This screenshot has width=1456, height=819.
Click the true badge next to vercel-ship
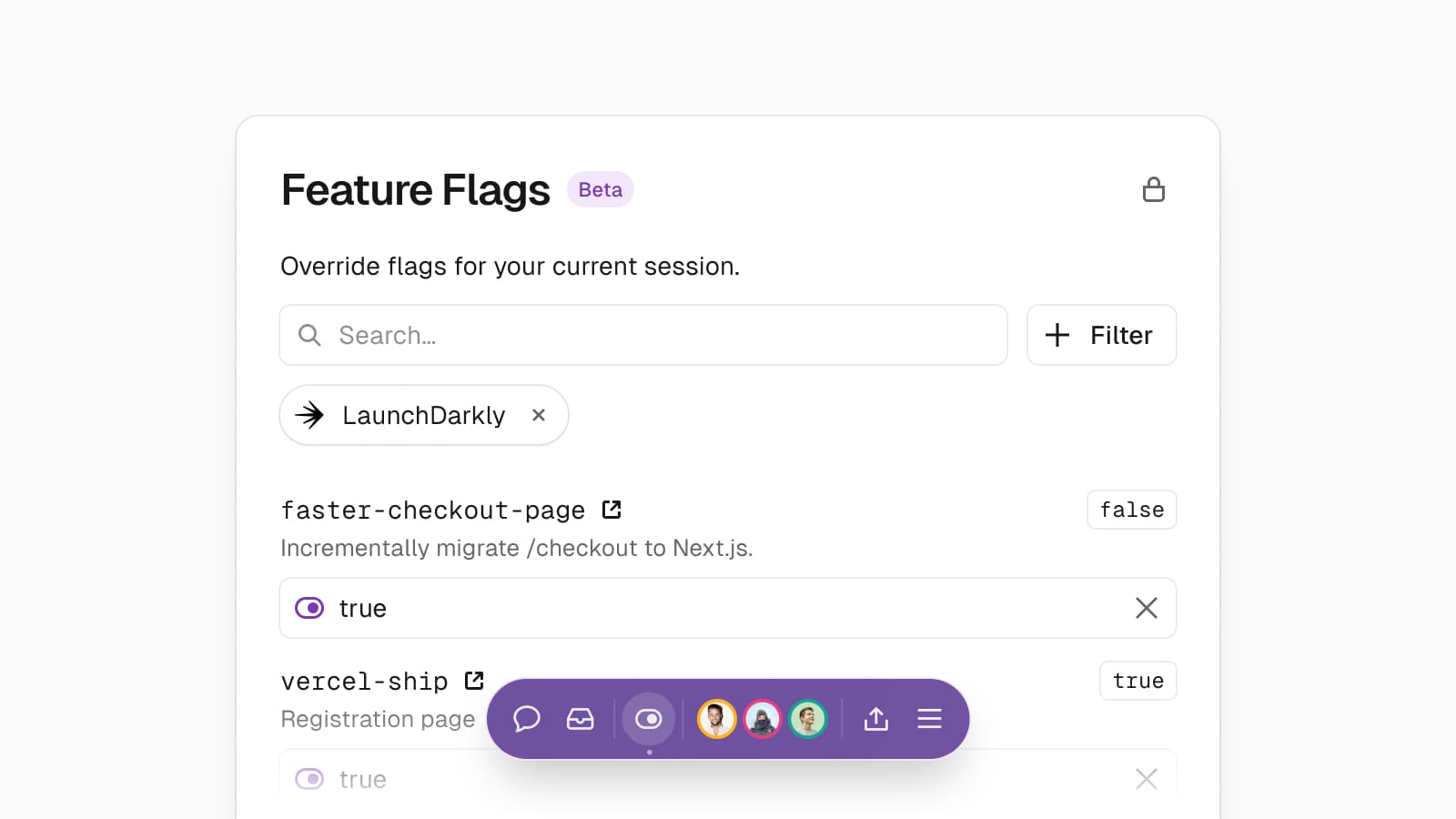click(1137, 680)
